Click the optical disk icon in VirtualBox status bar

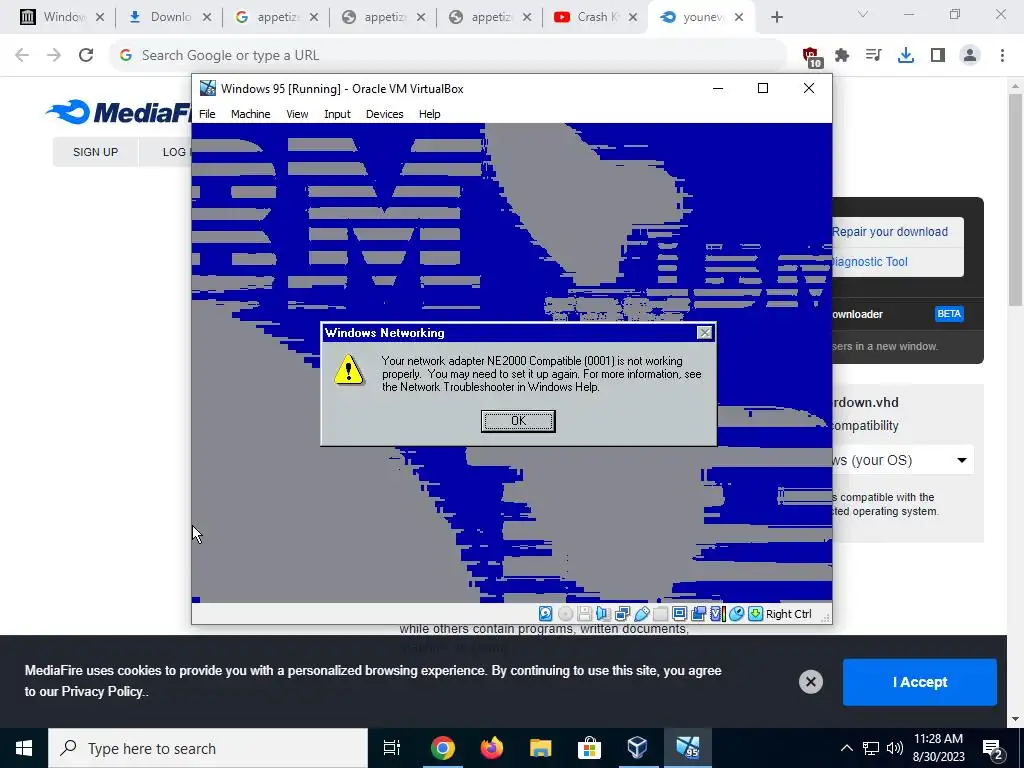tap(566, 614)
